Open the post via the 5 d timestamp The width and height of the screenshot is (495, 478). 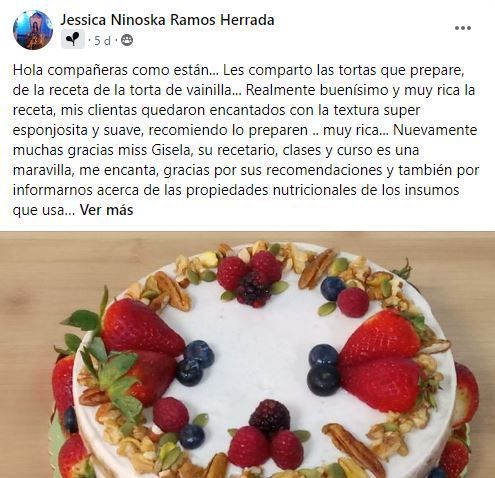102,41
